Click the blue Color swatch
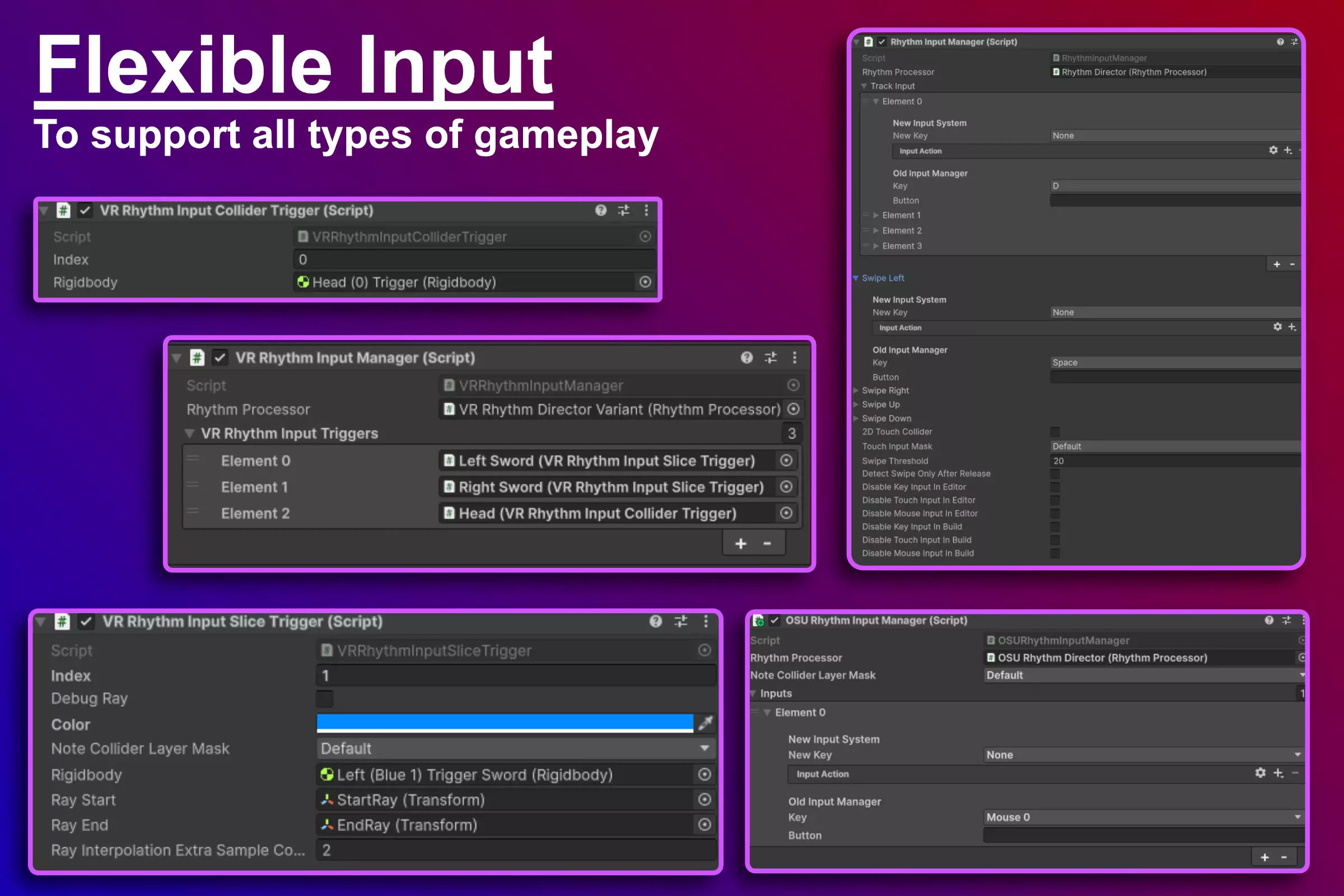The height and width of the screenshot is (896, 1344). click(505, 724)
